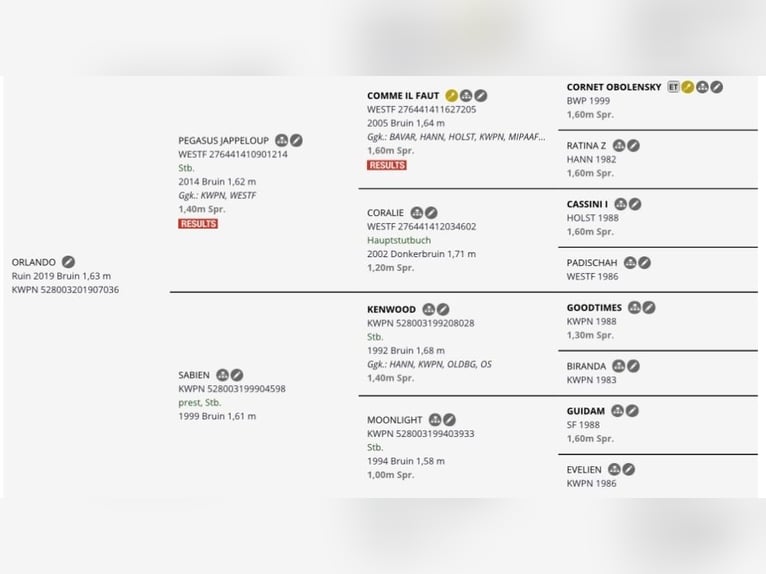This screenshot has height=574, width=766.
Task: Open the horse name CORNET OBOLENSKY
Action: tap(613, 87)
